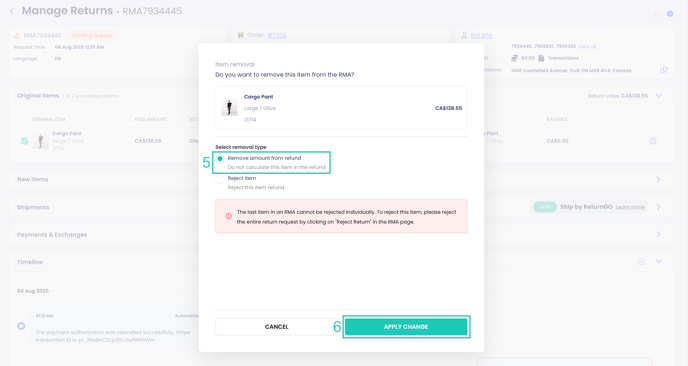The height and width of the screenshot is (366, 688).
Task: Select Remove amount from refund option
Action: [x=220, y=158]
